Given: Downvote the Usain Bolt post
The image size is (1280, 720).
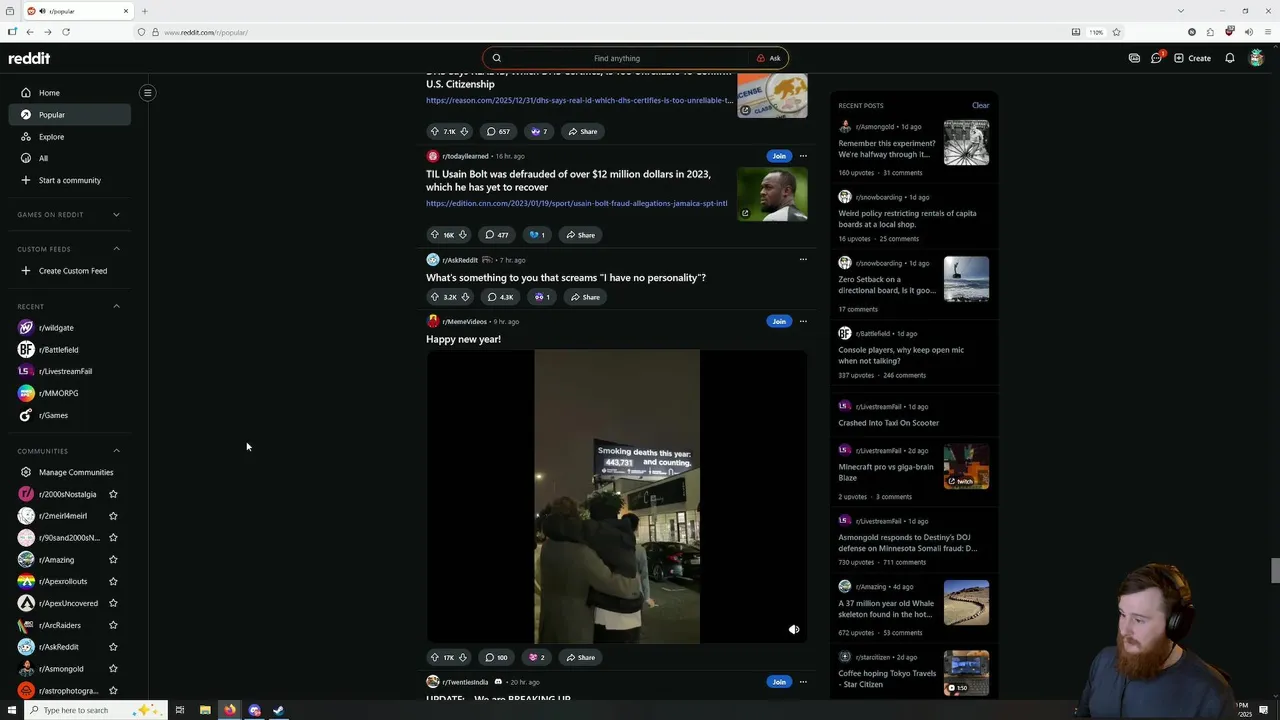Looking at the screenshot, I should point(462,235).
